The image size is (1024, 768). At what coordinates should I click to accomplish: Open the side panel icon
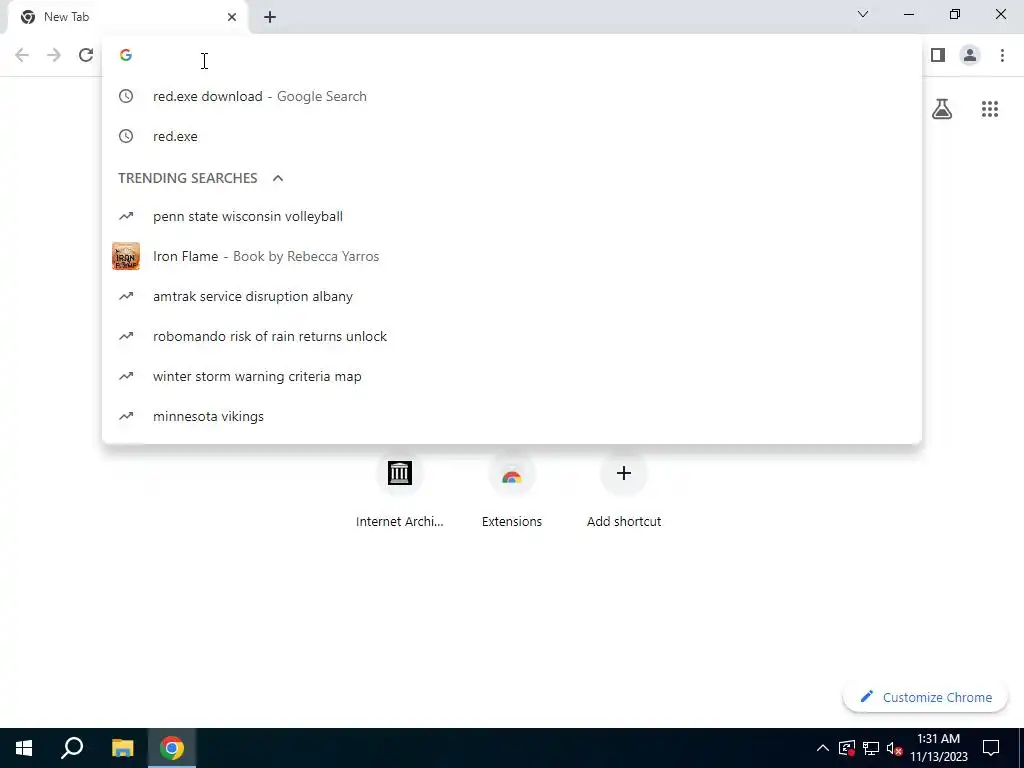point(938,56)
